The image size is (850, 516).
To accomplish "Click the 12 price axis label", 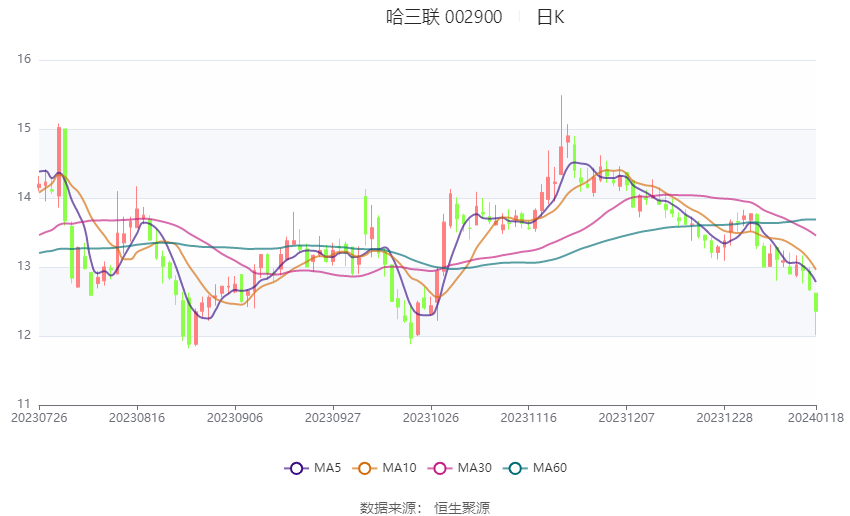I will coord(24,335).
